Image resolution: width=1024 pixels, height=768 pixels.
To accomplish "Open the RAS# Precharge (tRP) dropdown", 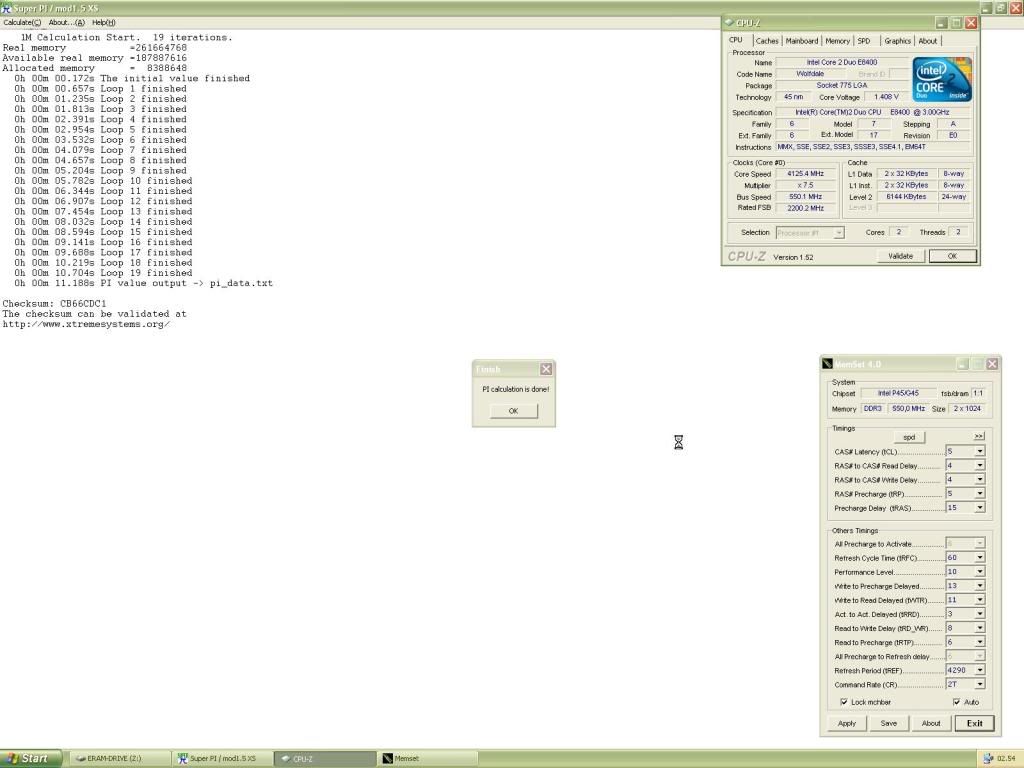I will point(980,494).
